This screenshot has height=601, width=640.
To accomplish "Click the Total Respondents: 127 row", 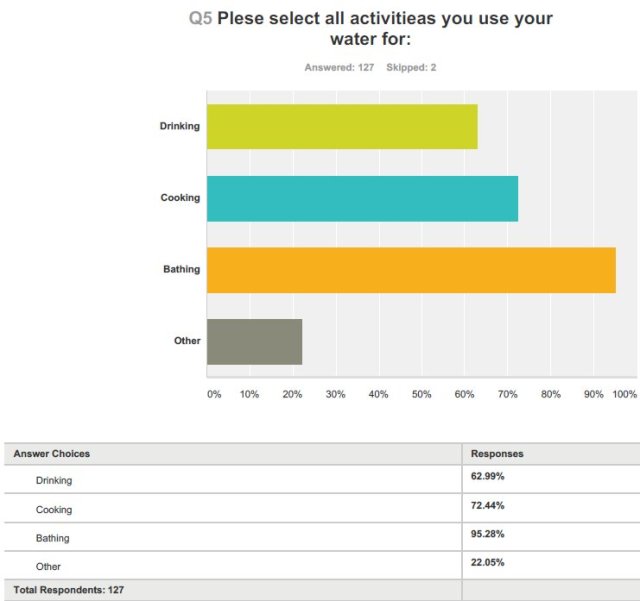I will (x=68, y=590).
